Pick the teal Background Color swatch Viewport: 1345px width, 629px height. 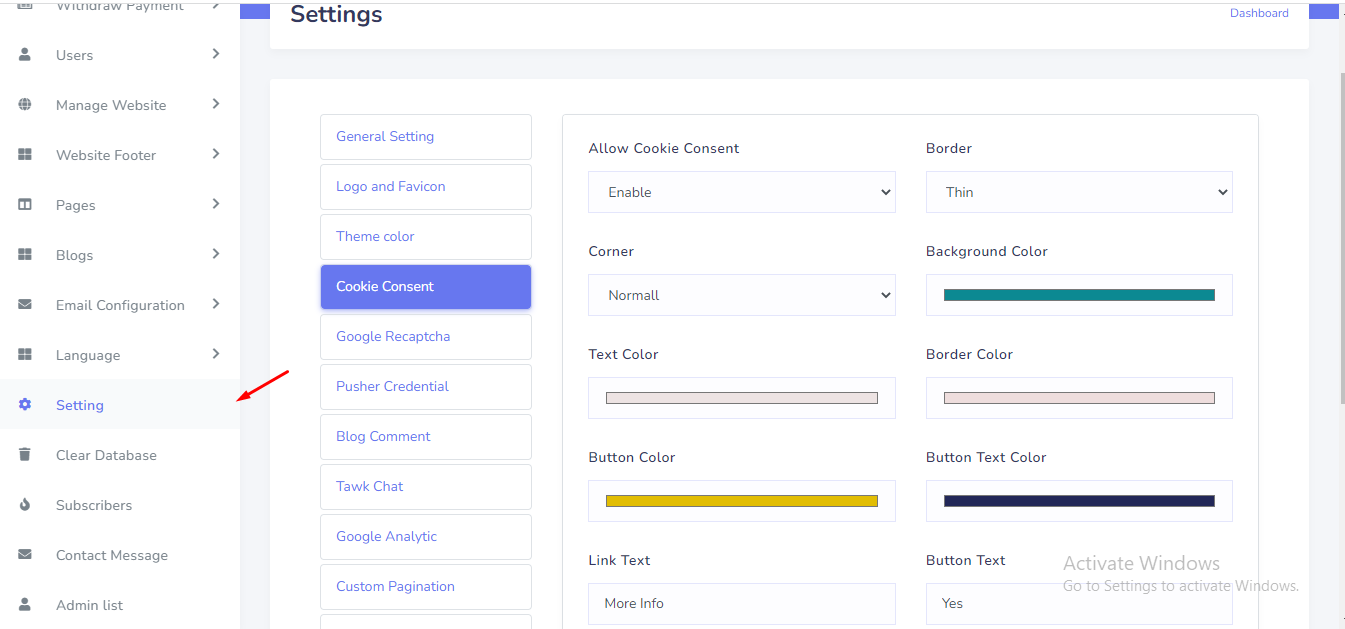click(1079, 295)
